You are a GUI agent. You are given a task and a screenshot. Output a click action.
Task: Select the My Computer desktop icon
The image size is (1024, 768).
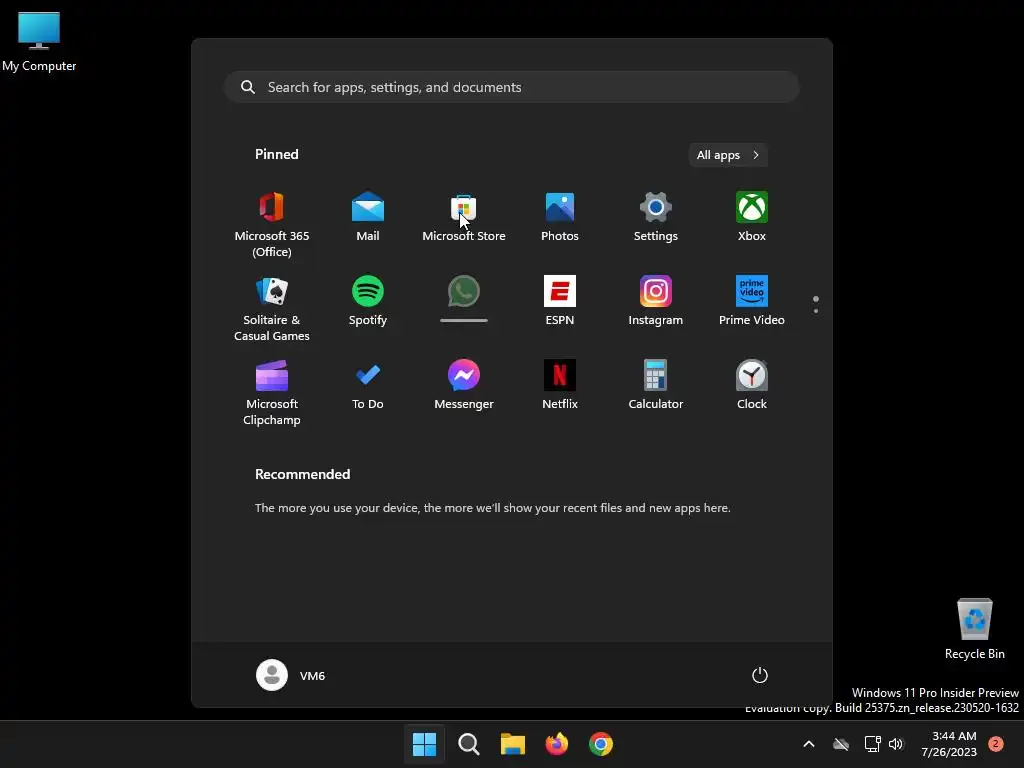coord(39,42)
